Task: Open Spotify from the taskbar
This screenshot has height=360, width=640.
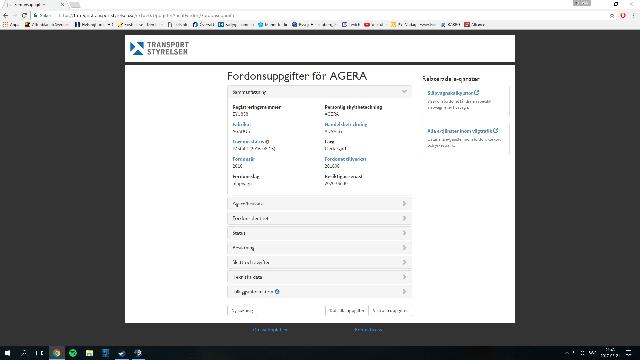Action: click(73, 353)
